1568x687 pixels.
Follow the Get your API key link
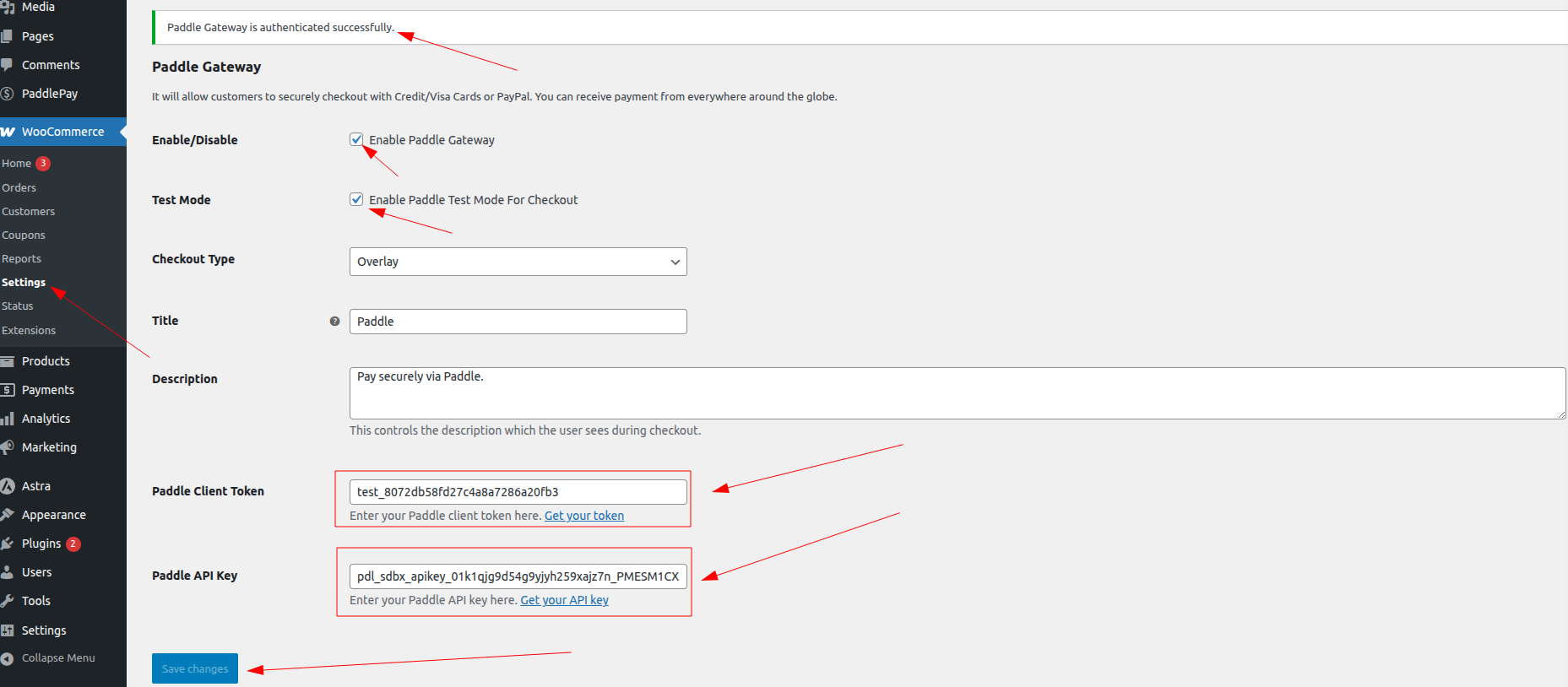click(564, 600)
